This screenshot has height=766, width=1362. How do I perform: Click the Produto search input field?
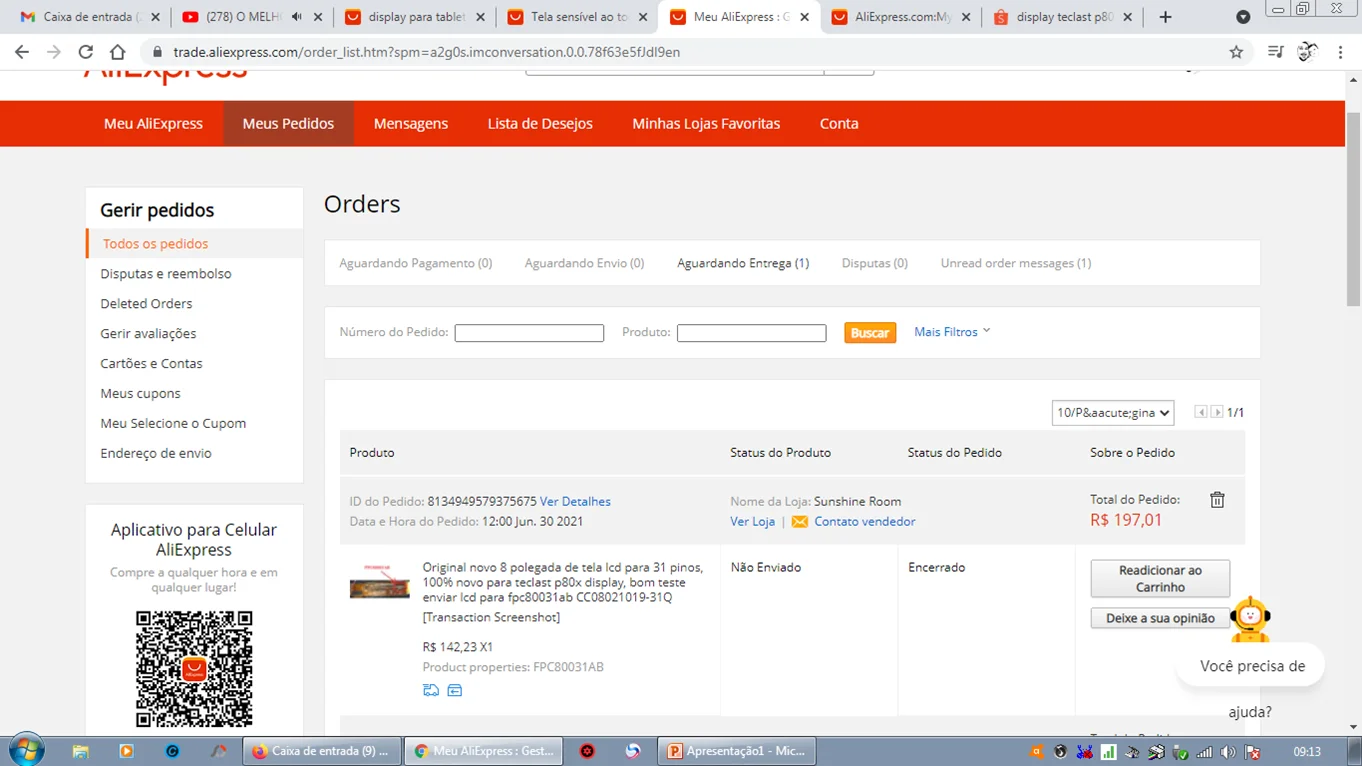[x=751, y=333]
